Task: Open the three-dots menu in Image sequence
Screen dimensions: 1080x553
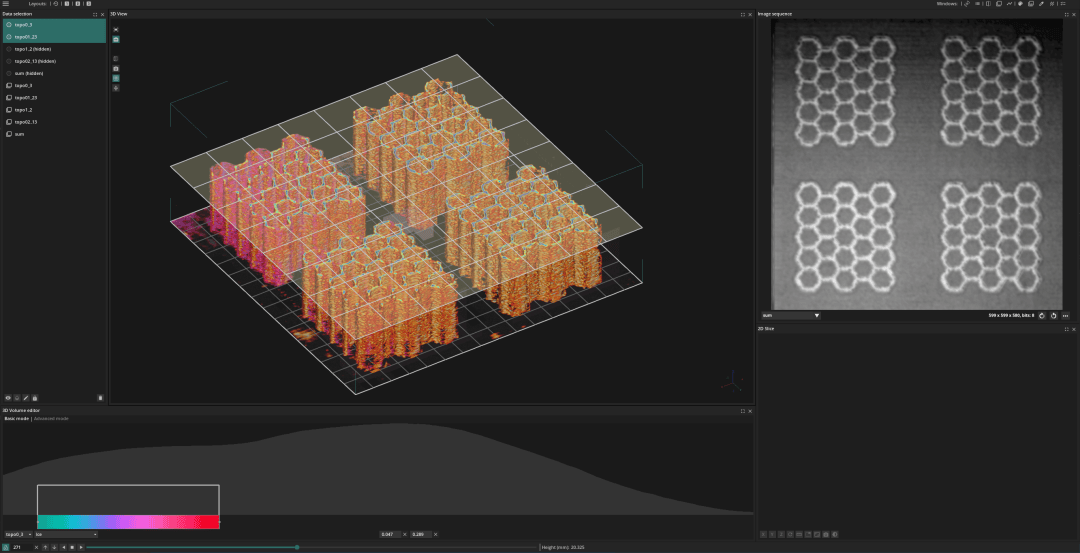Action: point(1066,315)
